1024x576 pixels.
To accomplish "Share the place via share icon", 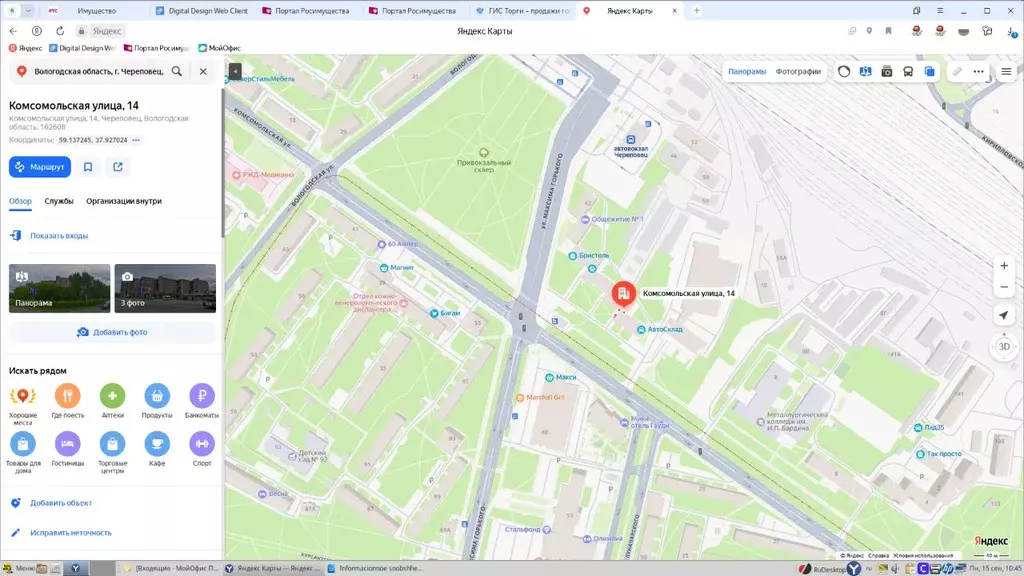I will [x=118, y=167].
